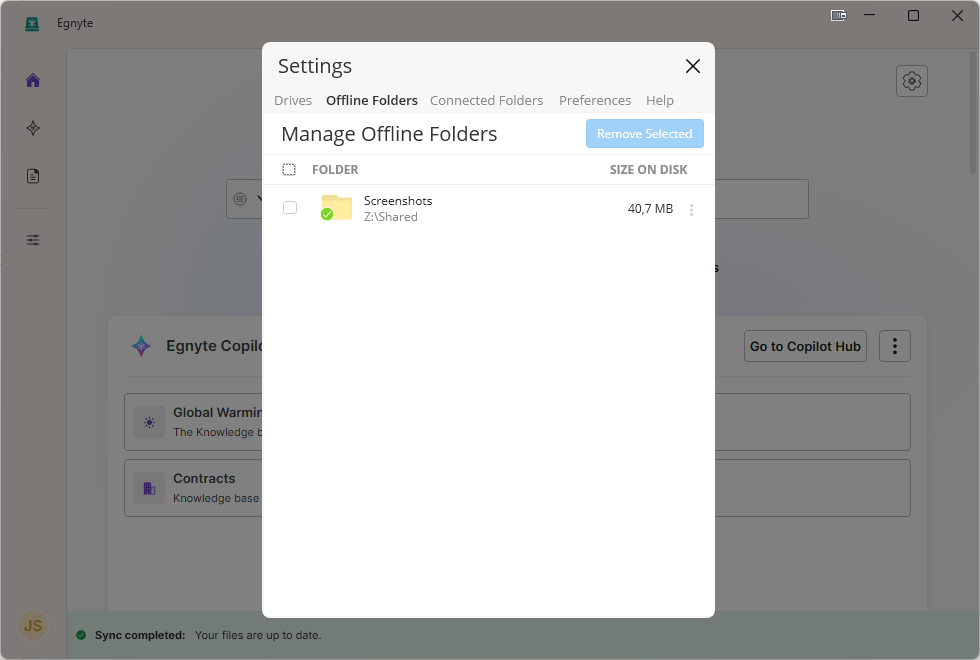The height and width of the screenshot is (660, 980).
Task: Click the select-all checkbox in the folder header
Action: 289,169
